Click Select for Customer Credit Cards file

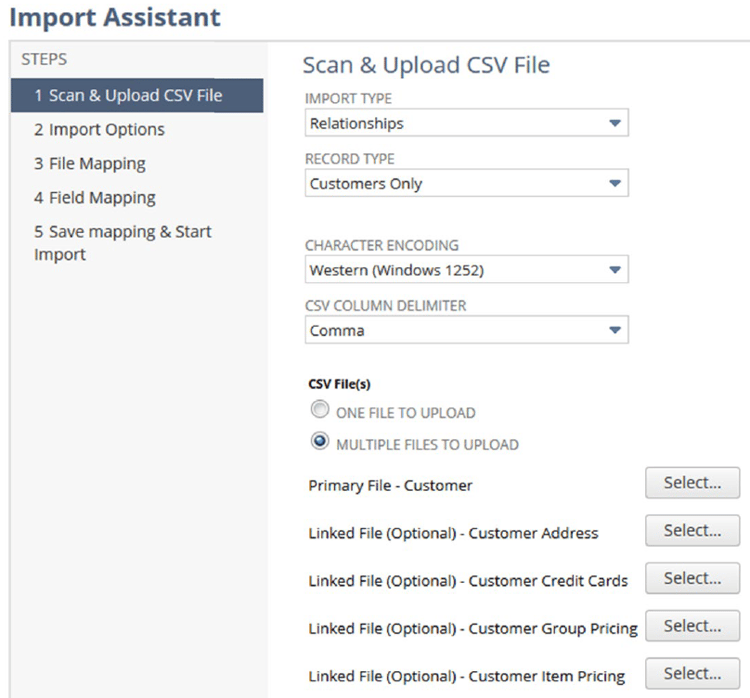[x=692, y=578]
